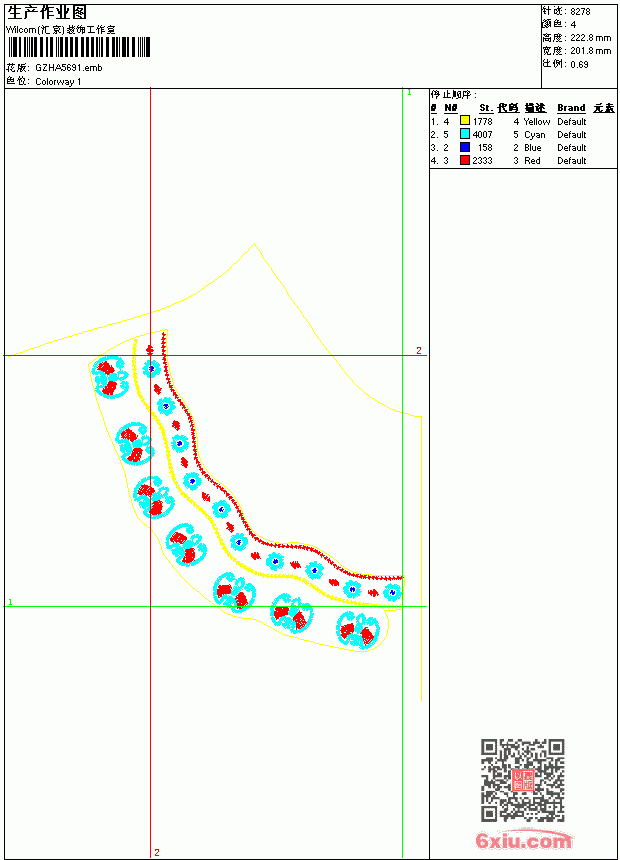Click the Colorway 1 label

coord(58,82)
